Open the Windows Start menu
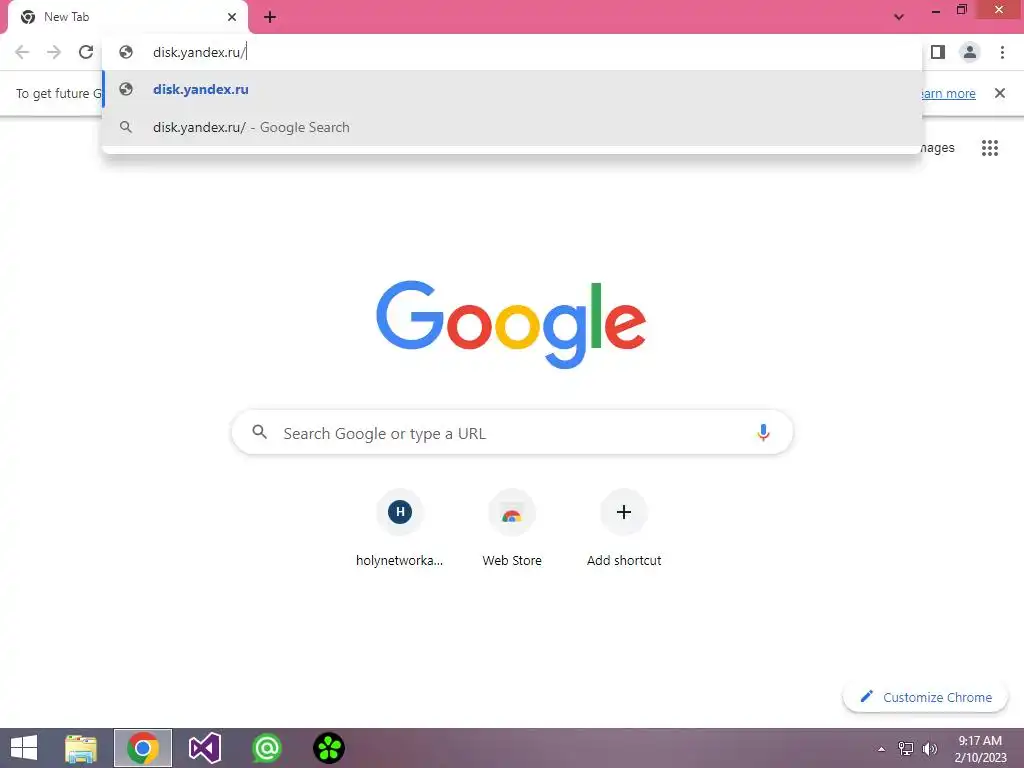The image size is (1024, 768). click(24, 748)
